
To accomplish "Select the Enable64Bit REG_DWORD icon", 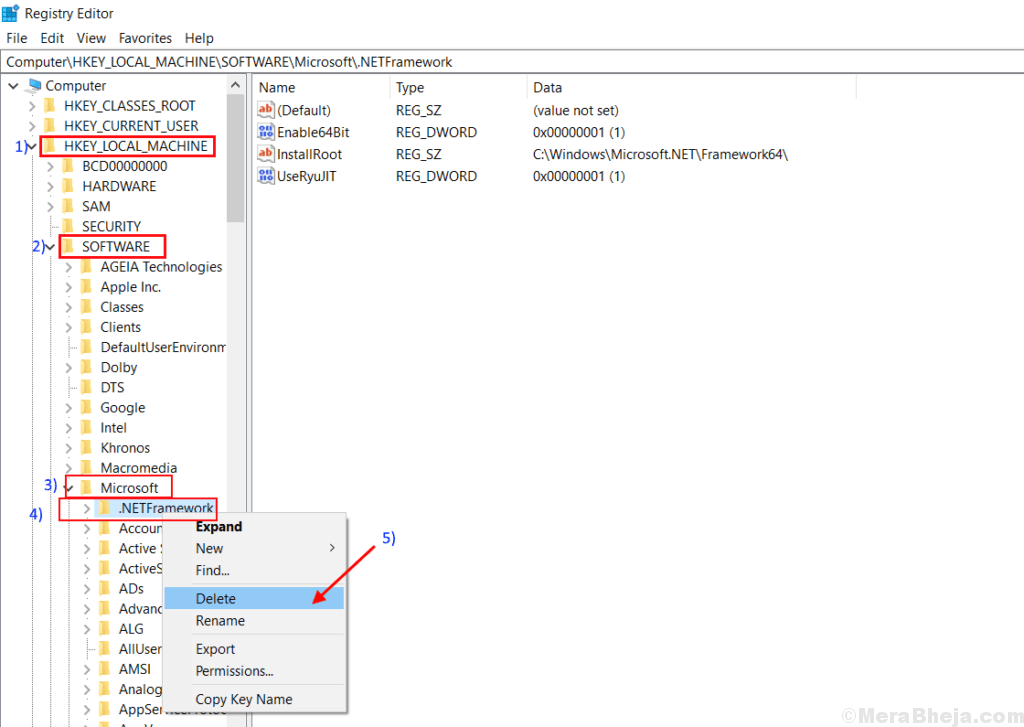I will [265, 132].
